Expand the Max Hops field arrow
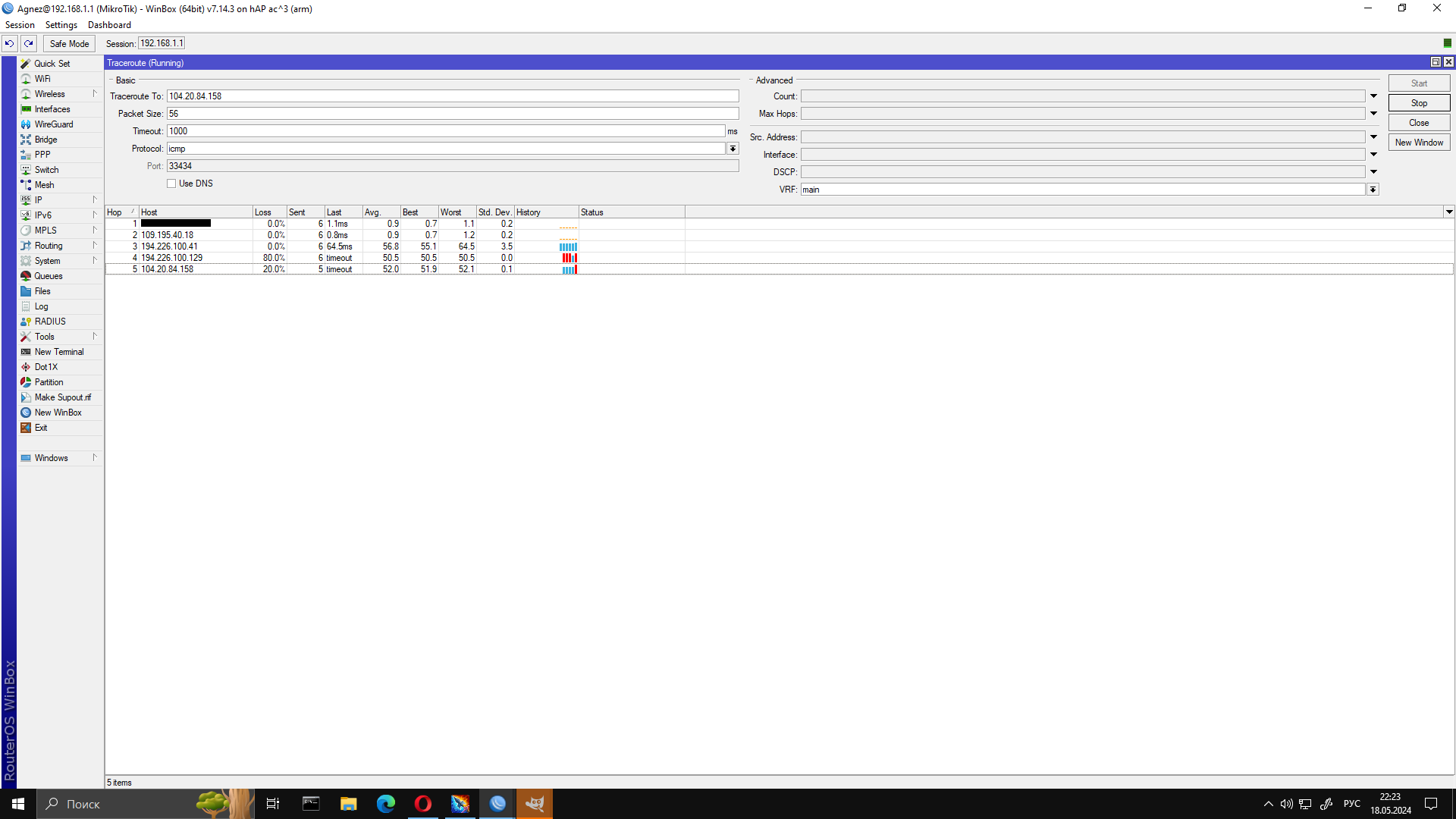This screenshot has height=819, width=1456. 1373,114
